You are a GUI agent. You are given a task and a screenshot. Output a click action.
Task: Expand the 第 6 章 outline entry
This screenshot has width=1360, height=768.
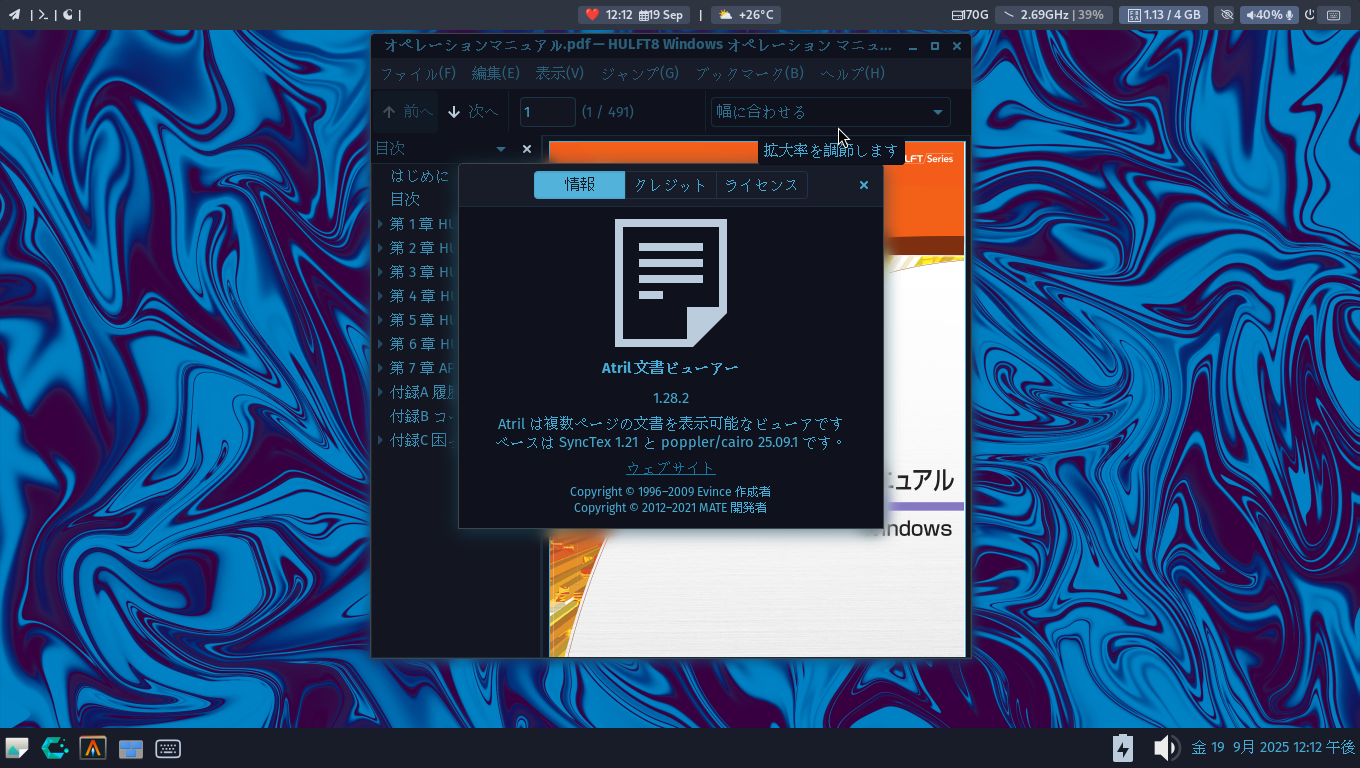coord(381,344)
